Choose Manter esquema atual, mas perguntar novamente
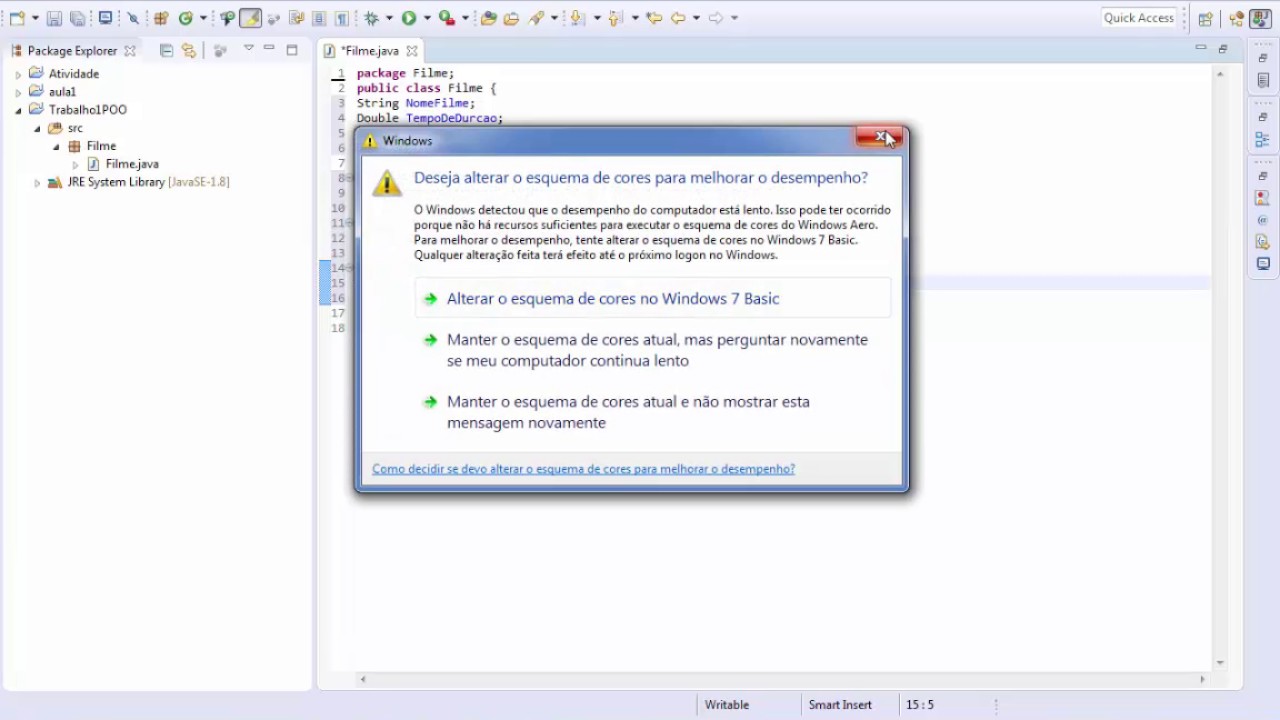This screenshot has width=1280, height=720. (x=652, y=350)
